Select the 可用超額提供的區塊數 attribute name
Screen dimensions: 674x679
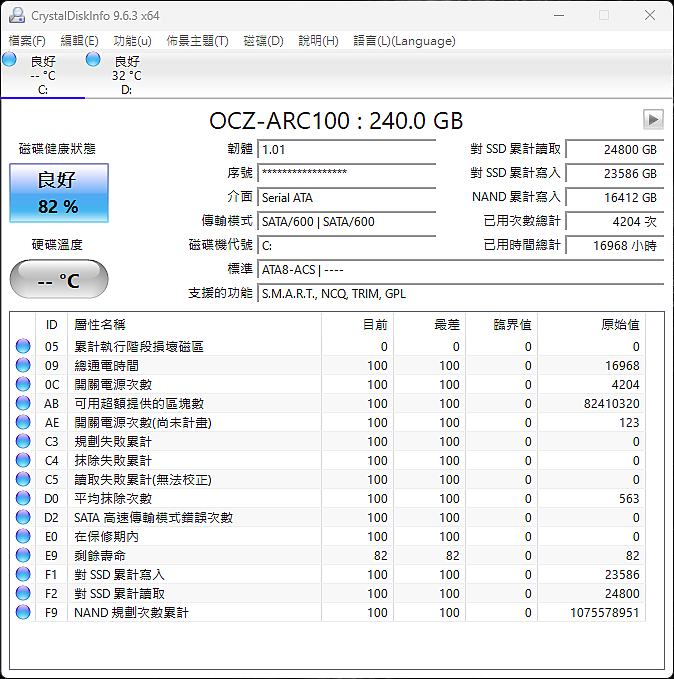[x=139, y=404]
